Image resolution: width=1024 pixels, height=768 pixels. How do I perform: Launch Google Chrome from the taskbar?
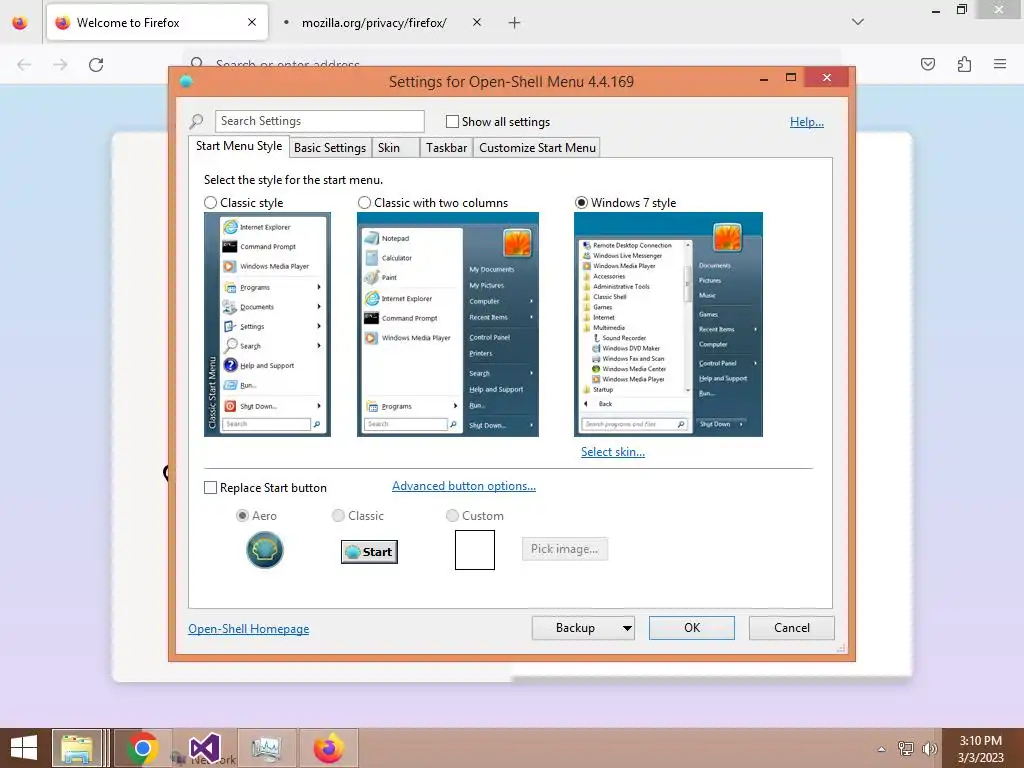142,748
